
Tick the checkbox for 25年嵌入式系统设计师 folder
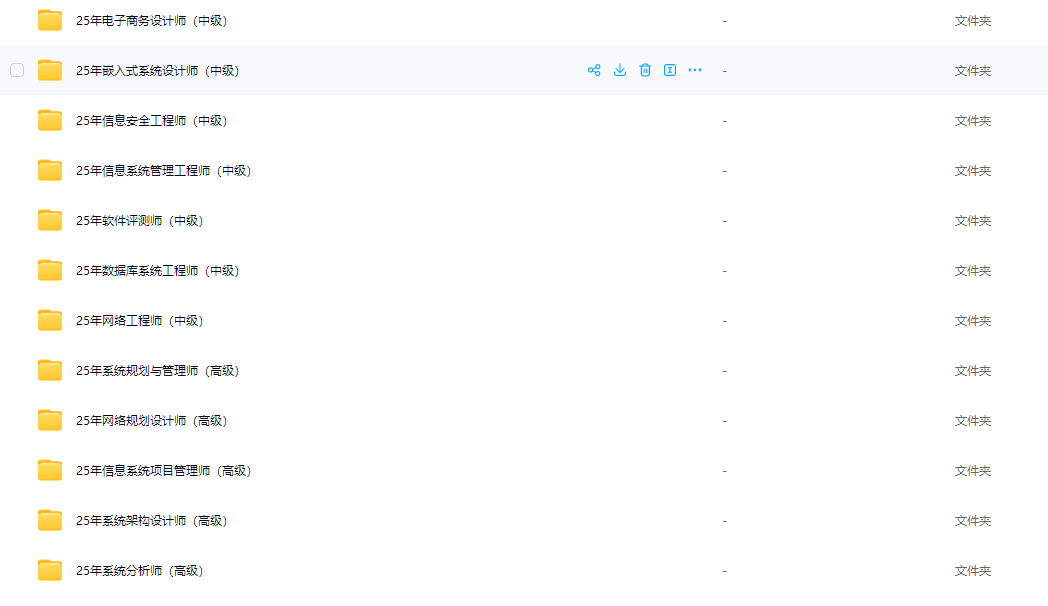(x=17, y=70)
